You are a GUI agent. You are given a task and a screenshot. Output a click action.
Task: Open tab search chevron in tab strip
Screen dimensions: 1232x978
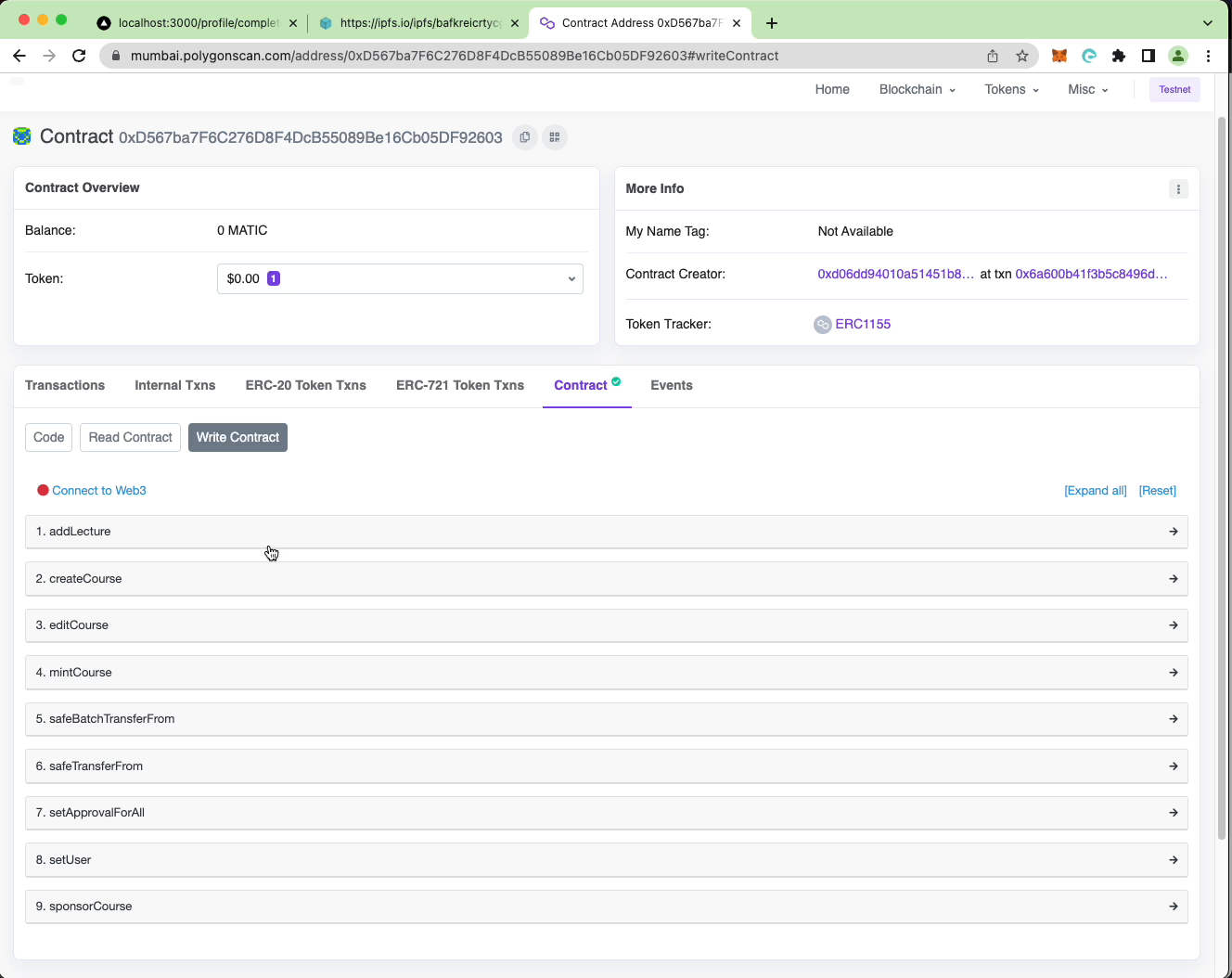pos(1208,23)
